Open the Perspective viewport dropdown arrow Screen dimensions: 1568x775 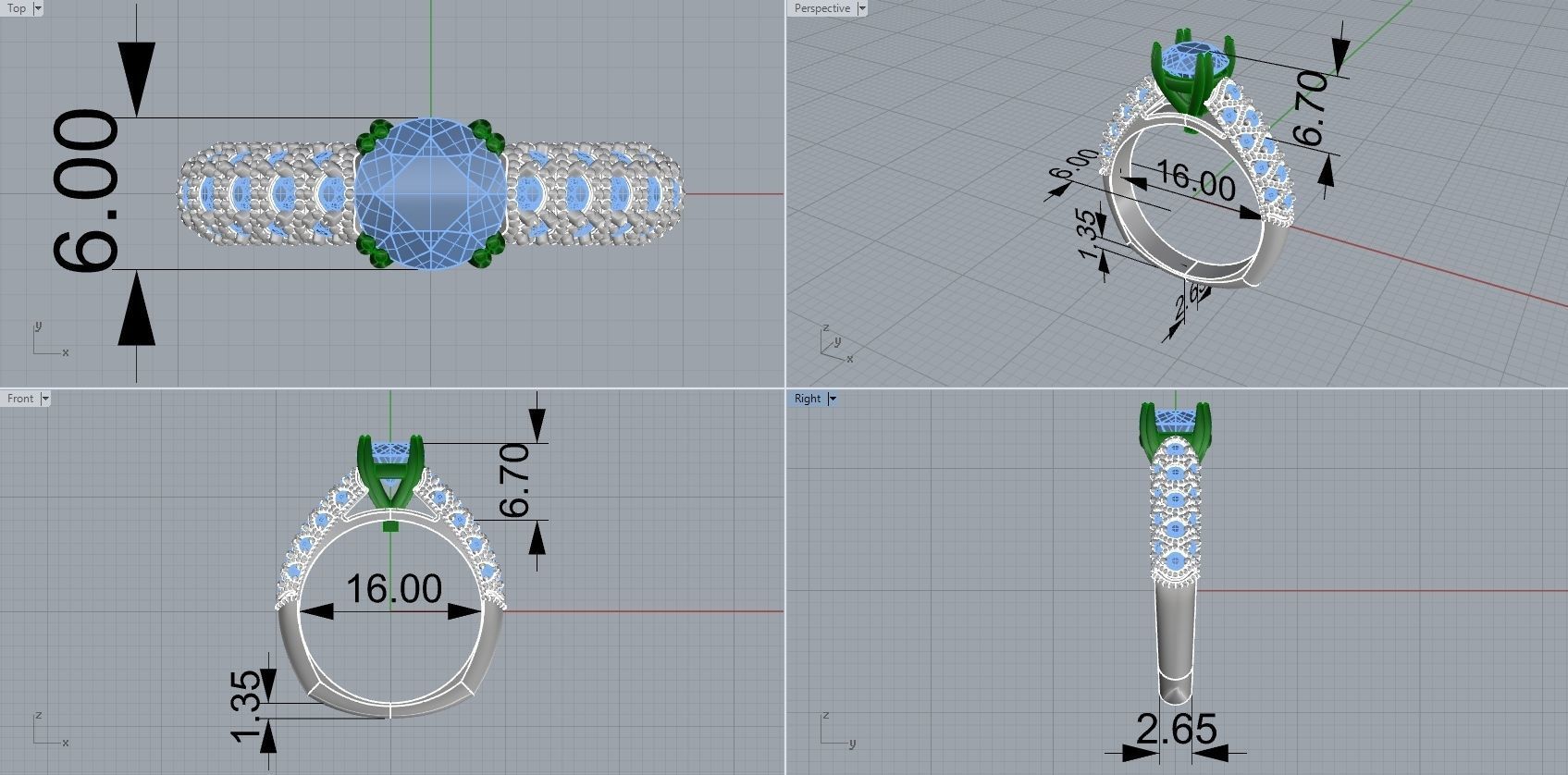click(x=862, y=8)
